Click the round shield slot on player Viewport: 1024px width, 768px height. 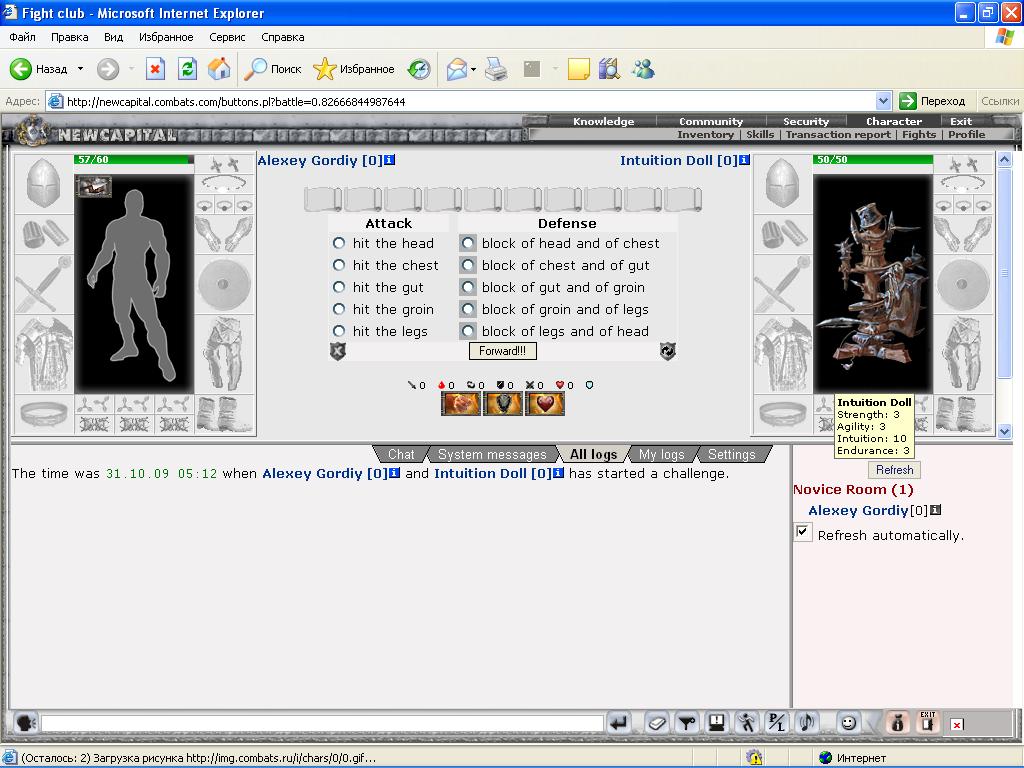224,284
